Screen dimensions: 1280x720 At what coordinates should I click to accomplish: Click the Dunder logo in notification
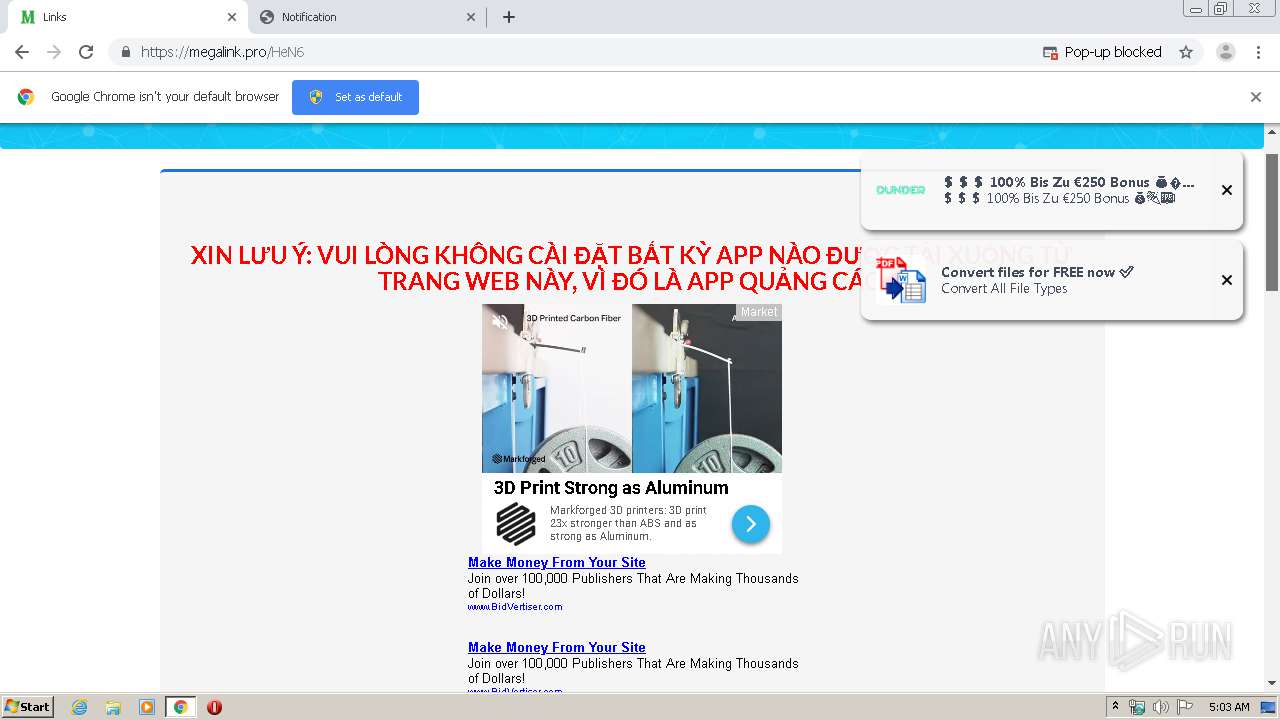901,190
